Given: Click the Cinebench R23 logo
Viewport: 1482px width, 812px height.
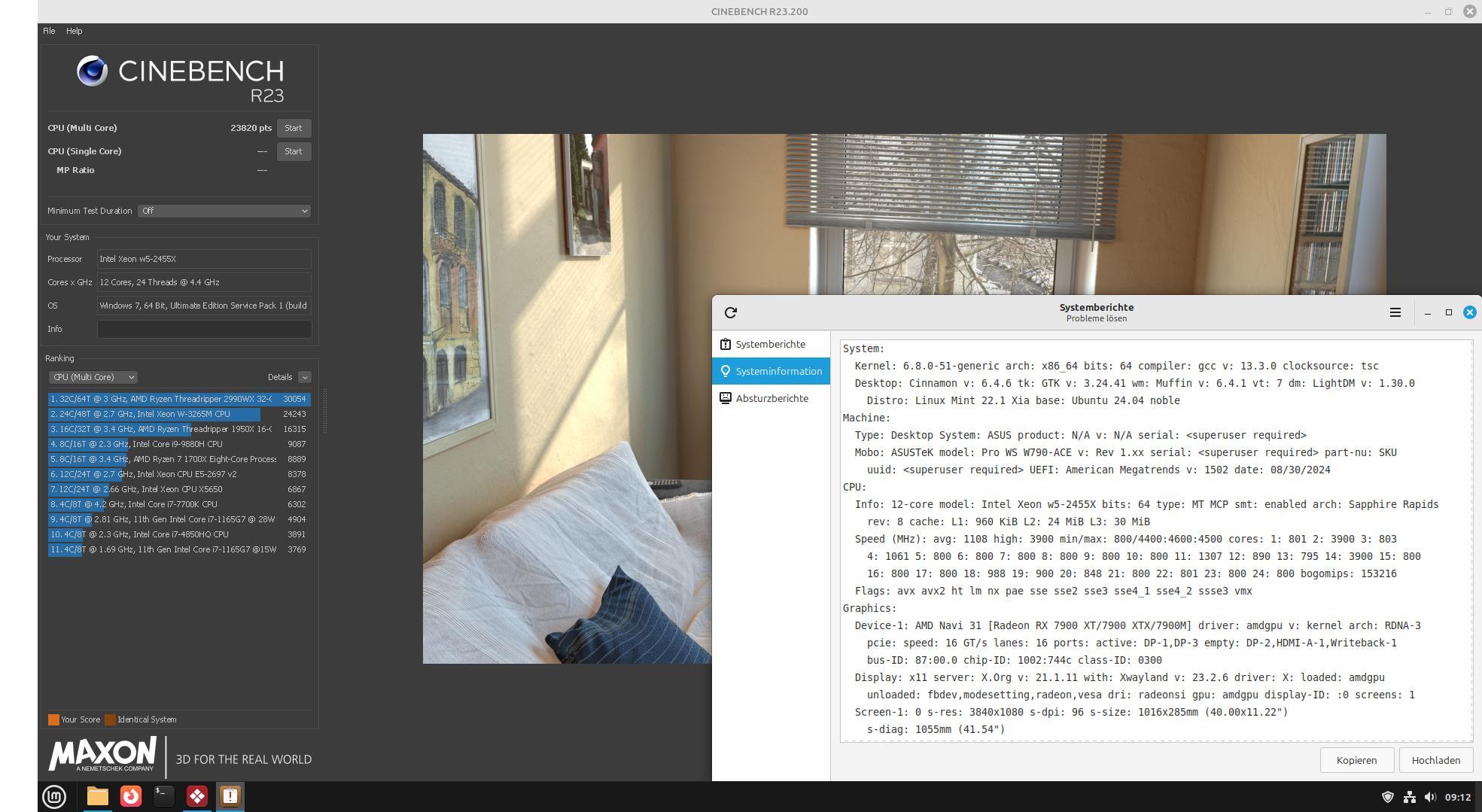Looking at the screenshot, I should pyautogui.click(x=181, y=79).
